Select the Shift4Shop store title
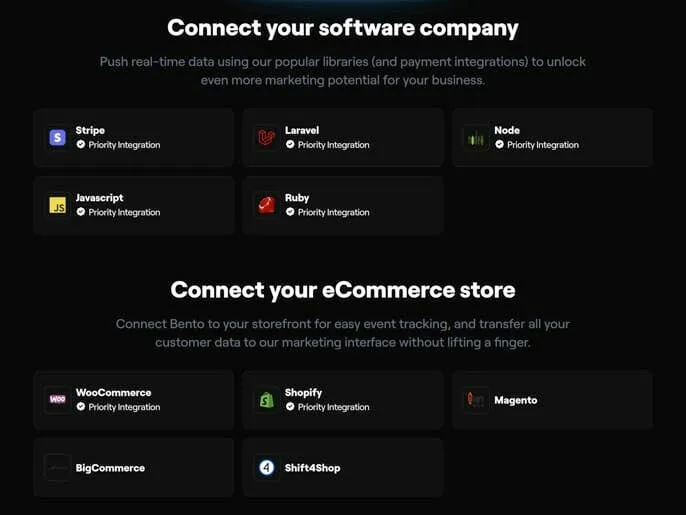This screenshot has height=515, width=686. pos(312,468)
